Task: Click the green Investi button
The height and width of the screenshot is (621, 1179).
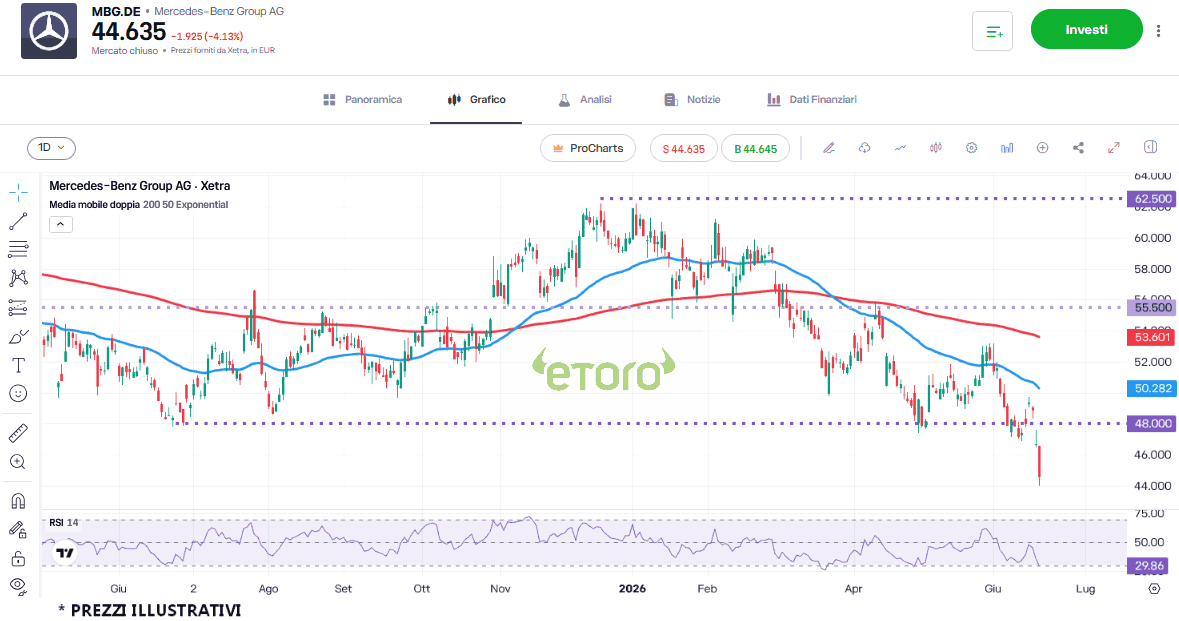Action: pos(1087,29)
